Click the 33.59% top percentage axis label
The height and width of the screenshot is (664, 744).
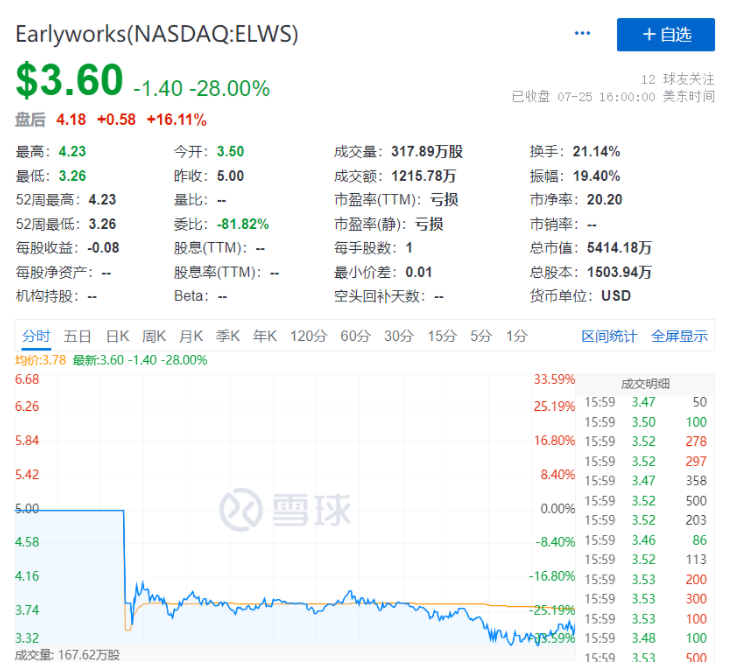[554, 380]
